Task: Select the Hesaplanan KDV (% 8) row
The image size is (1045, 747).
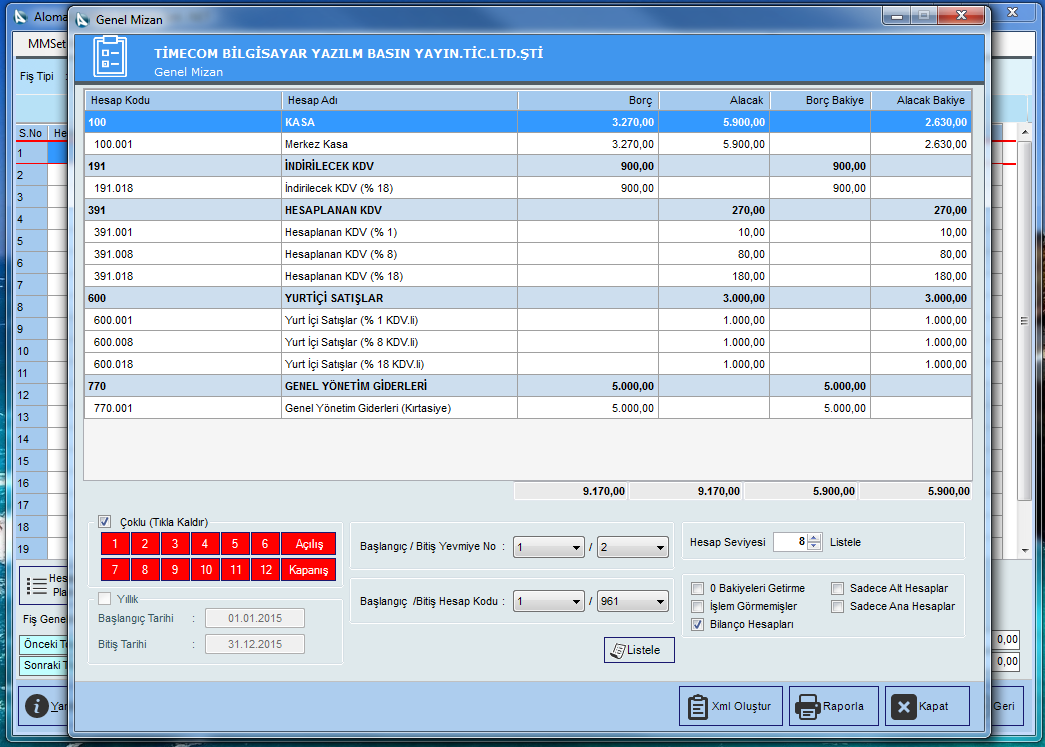Action: coord(528,254)
